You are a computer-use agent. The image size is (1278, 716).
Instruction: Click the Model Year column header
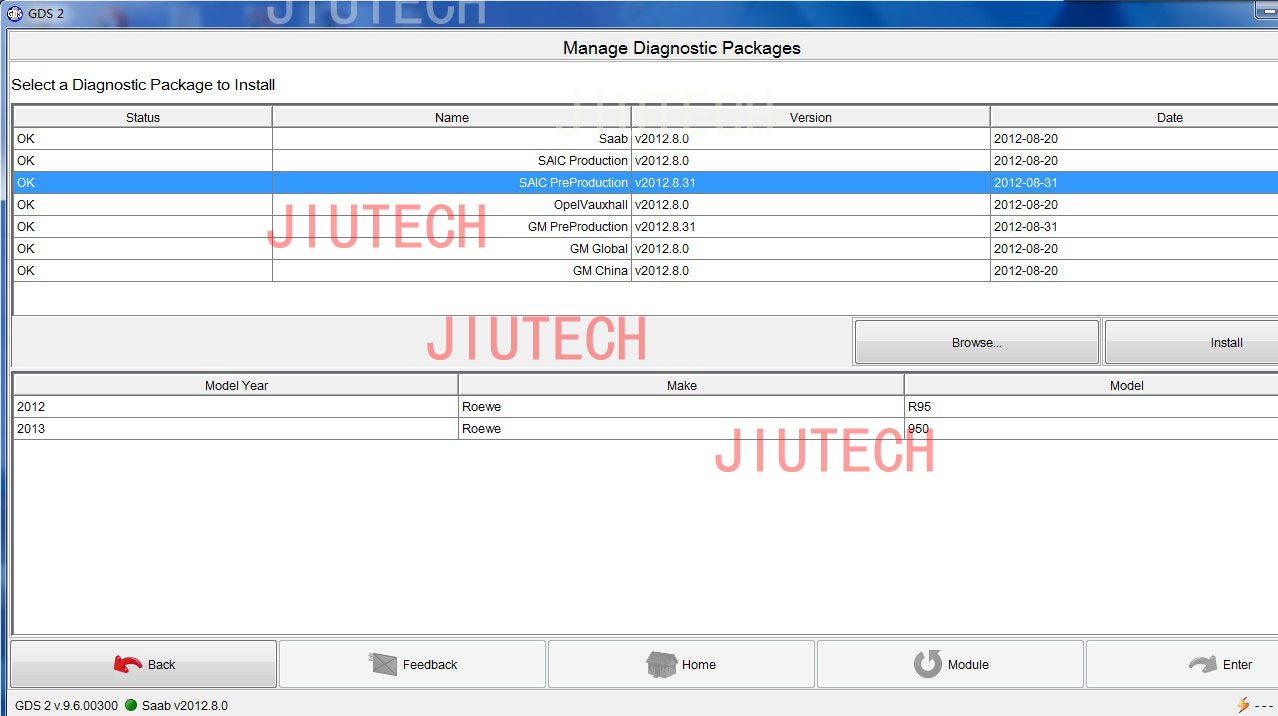click(236, 385)
